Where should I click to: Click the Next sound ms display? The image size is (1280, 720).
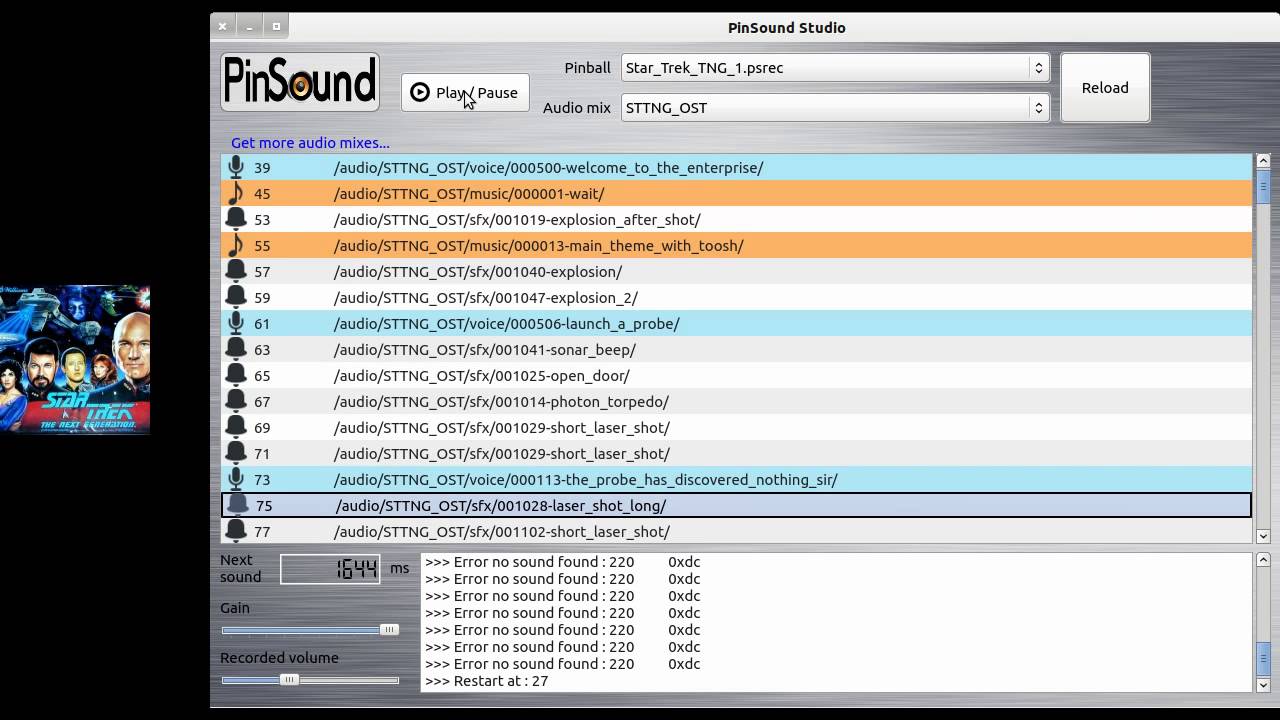pos(330,569)
